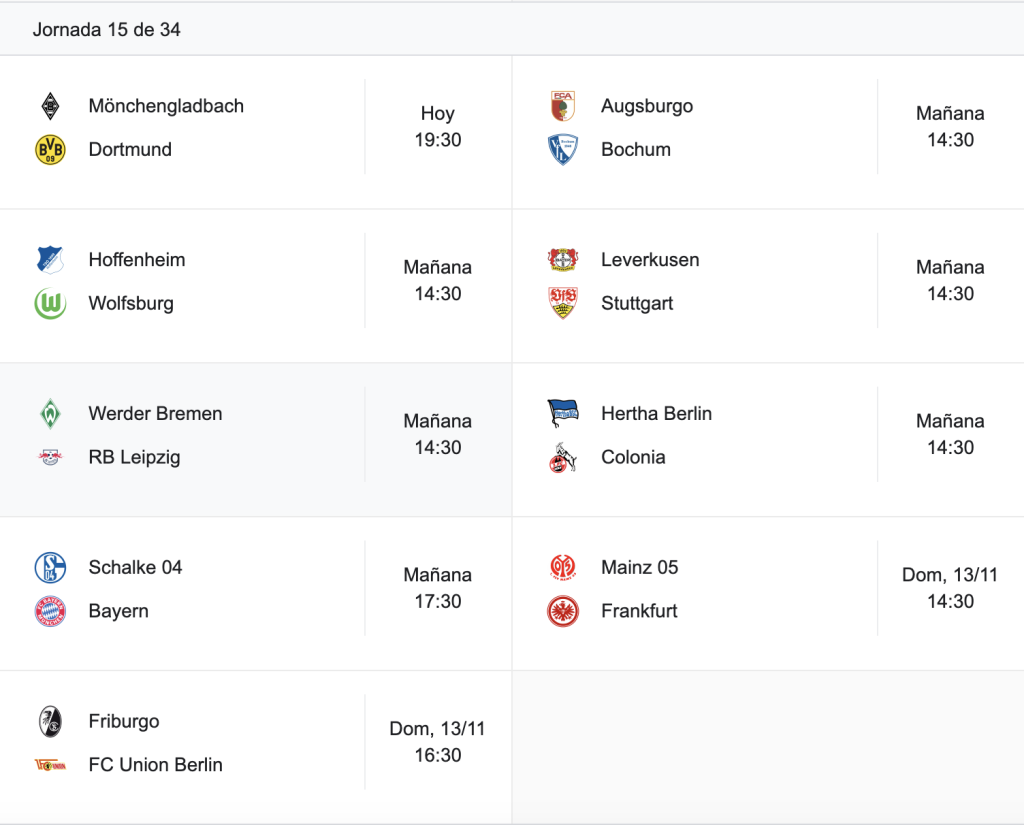The width and height of the screenshot is (1024, 825).
Task: Open Schalke 04 match at Mañana 17:30
Action: (x=256, y=594)
